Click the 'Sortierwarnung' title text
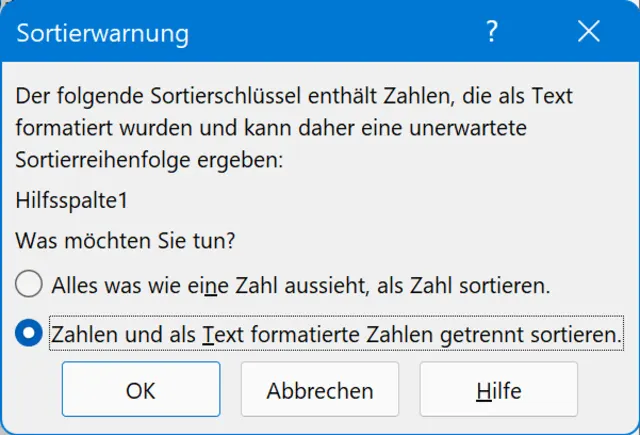This screenshot has width=640, height=435. pyautogui.click(x=103, y=33)
